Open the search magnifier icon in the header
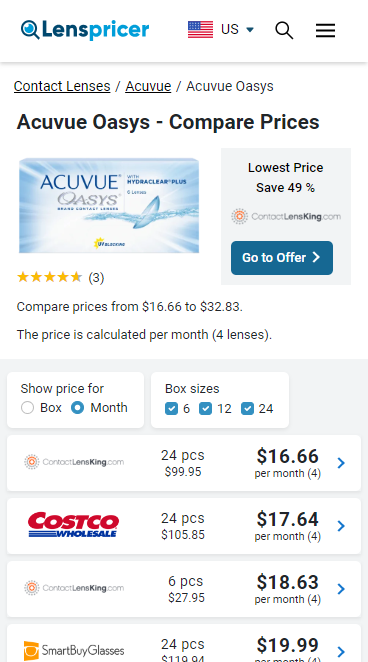Screen dimensions: 368x662 (x=284, y=30)
